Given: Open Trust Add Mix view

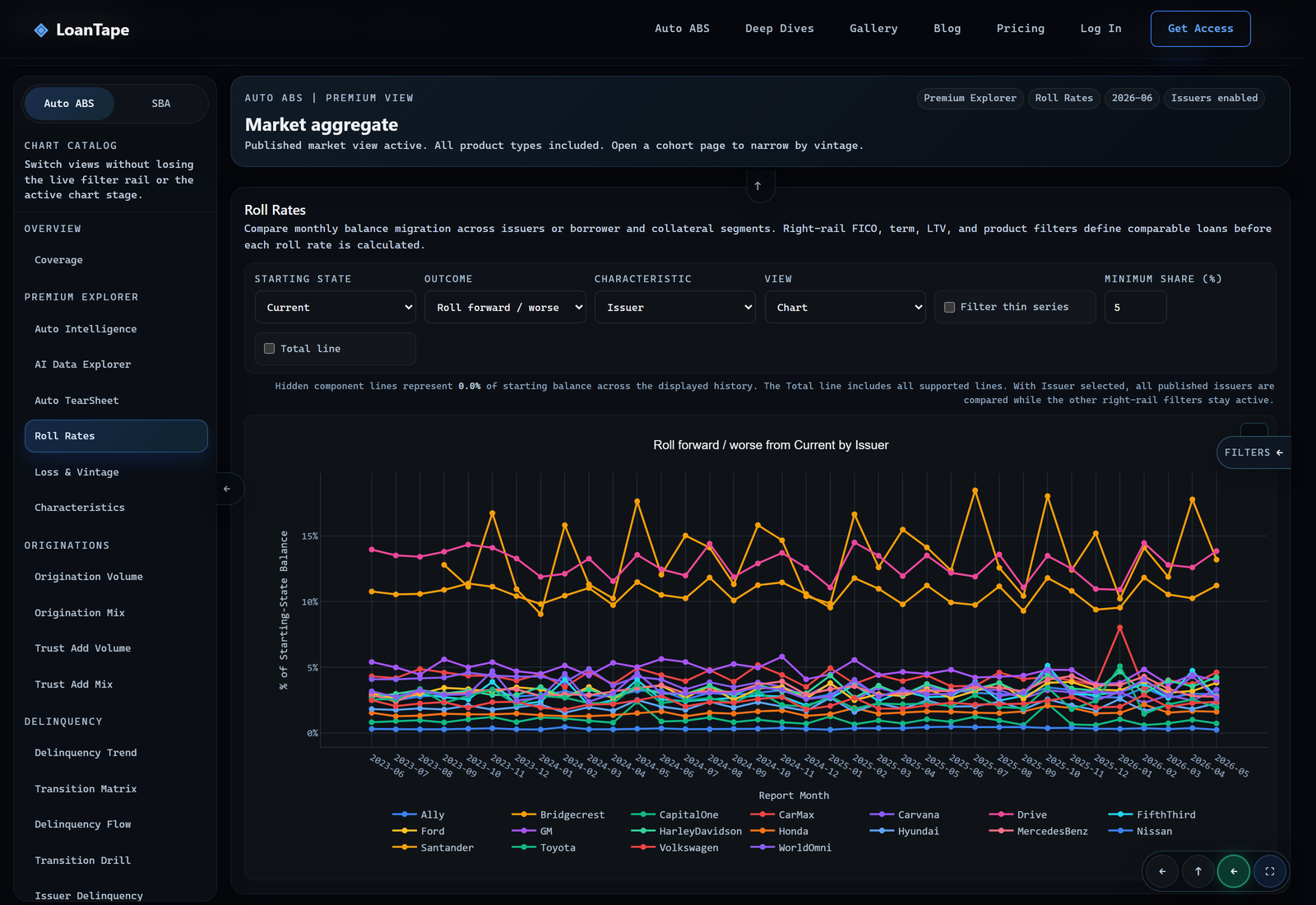Looking at the screenshot, I should coord(116,685).
